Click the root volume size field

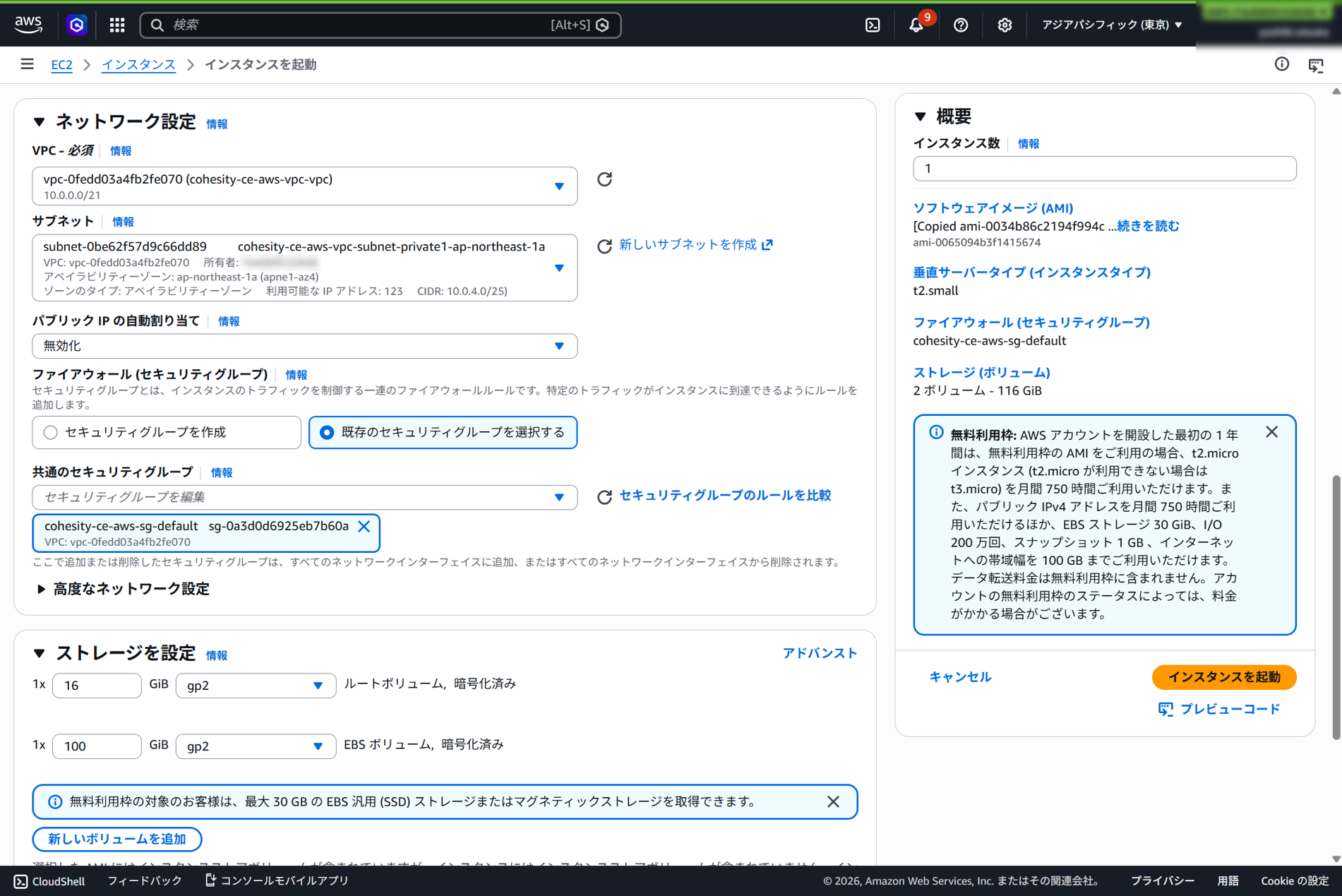coord(97,686)
